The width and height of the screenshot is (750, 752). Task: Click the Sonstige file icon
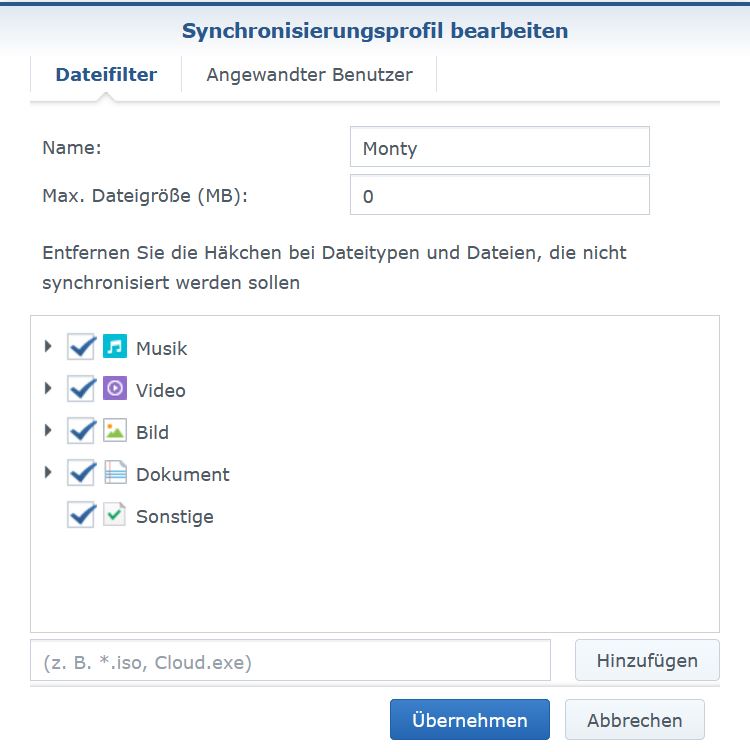[115, 515]
